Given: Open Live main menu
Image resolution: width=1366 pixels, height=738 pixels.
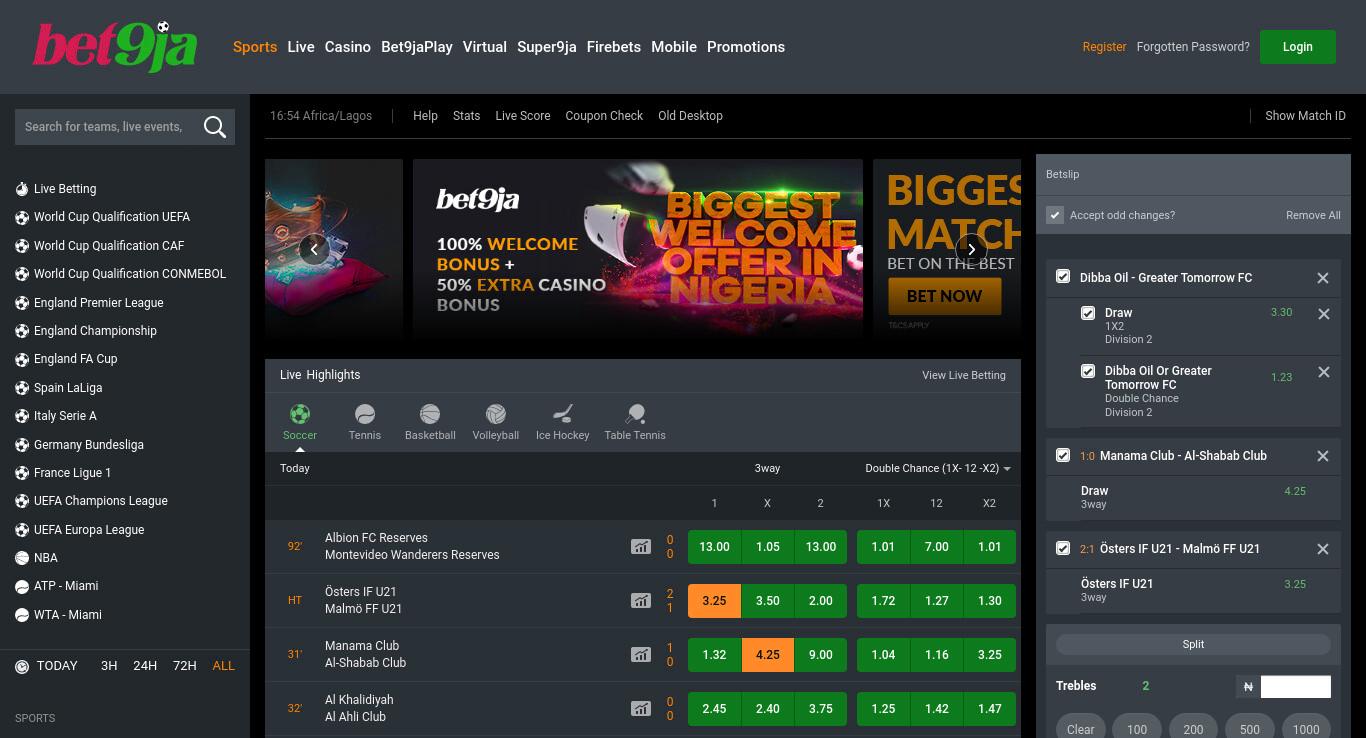Looking at the screenshot, I should [x=301, y=47].
